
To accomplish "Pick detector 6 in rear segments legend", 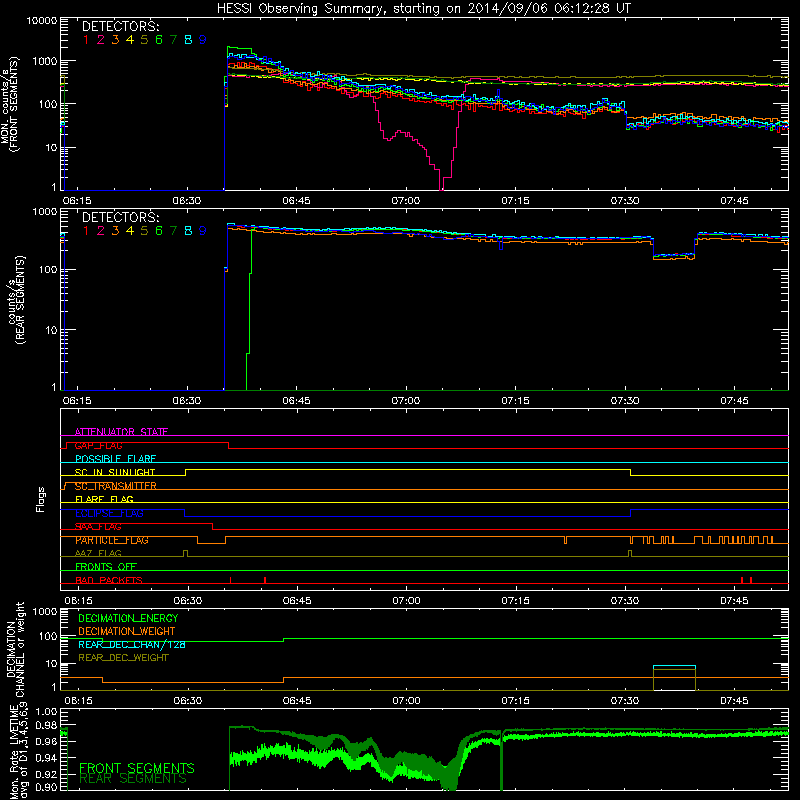I will (159, 231).
